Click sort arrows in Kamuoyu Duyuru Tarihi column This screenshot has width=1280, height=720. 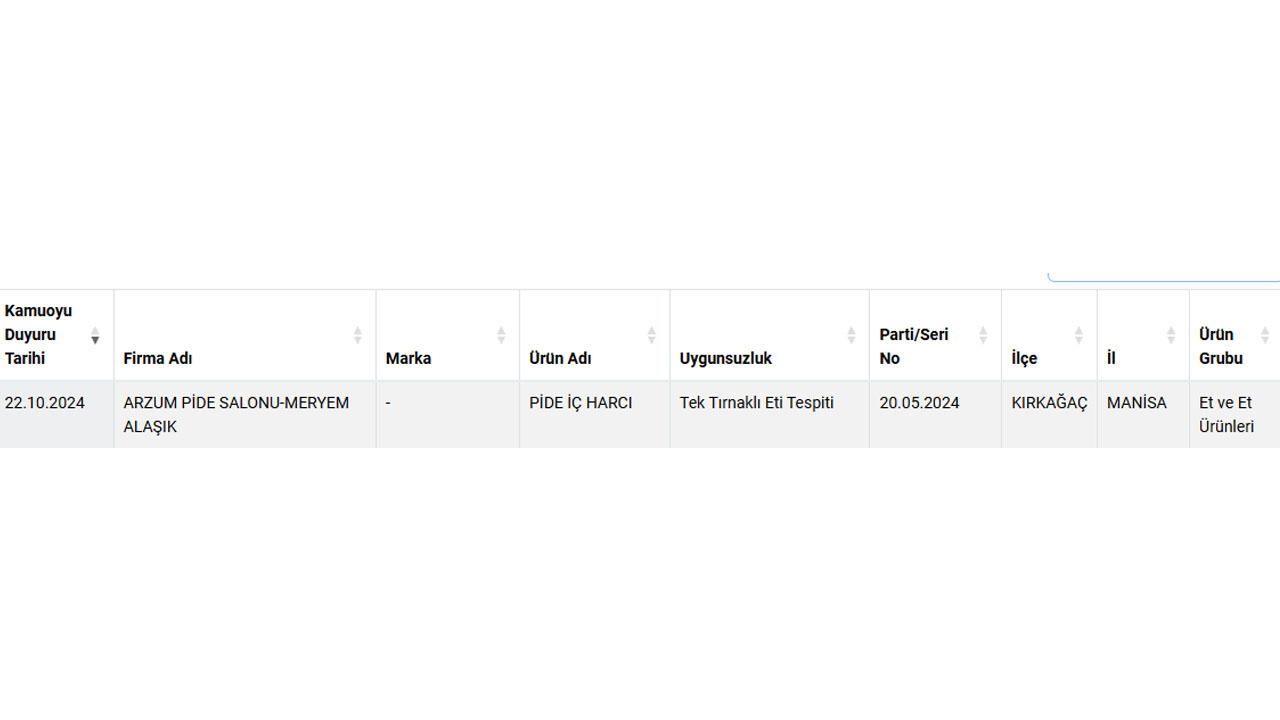[95, 335]
